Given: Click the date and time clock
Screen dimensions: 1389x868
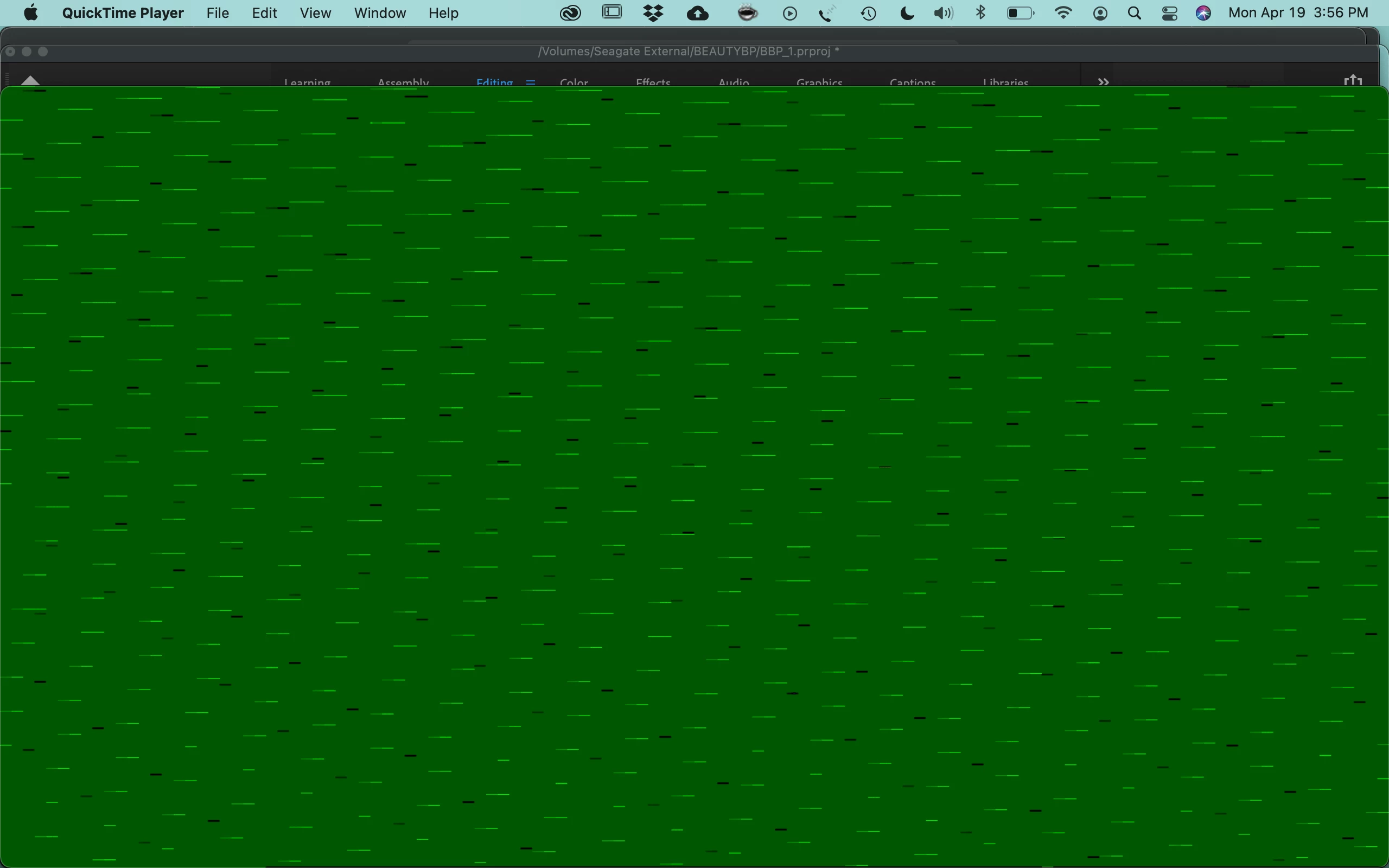Looking at the screenshot, I should (x=1298, y=13).
